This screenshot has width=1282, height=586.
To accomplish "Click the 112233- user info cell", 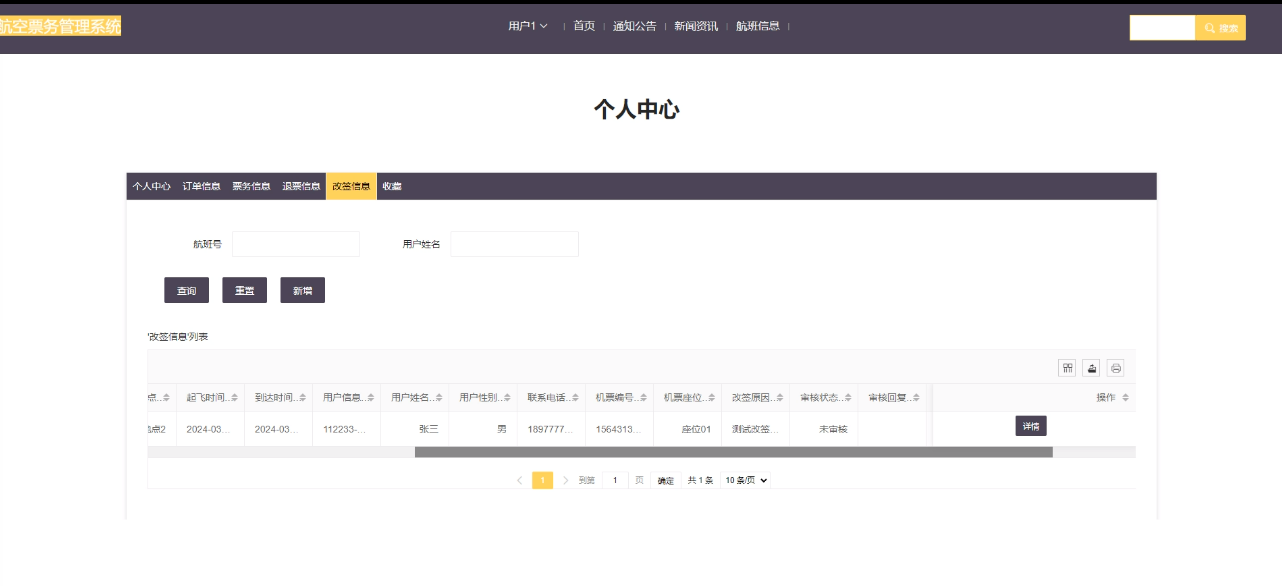I will click(x=346, y=429).
